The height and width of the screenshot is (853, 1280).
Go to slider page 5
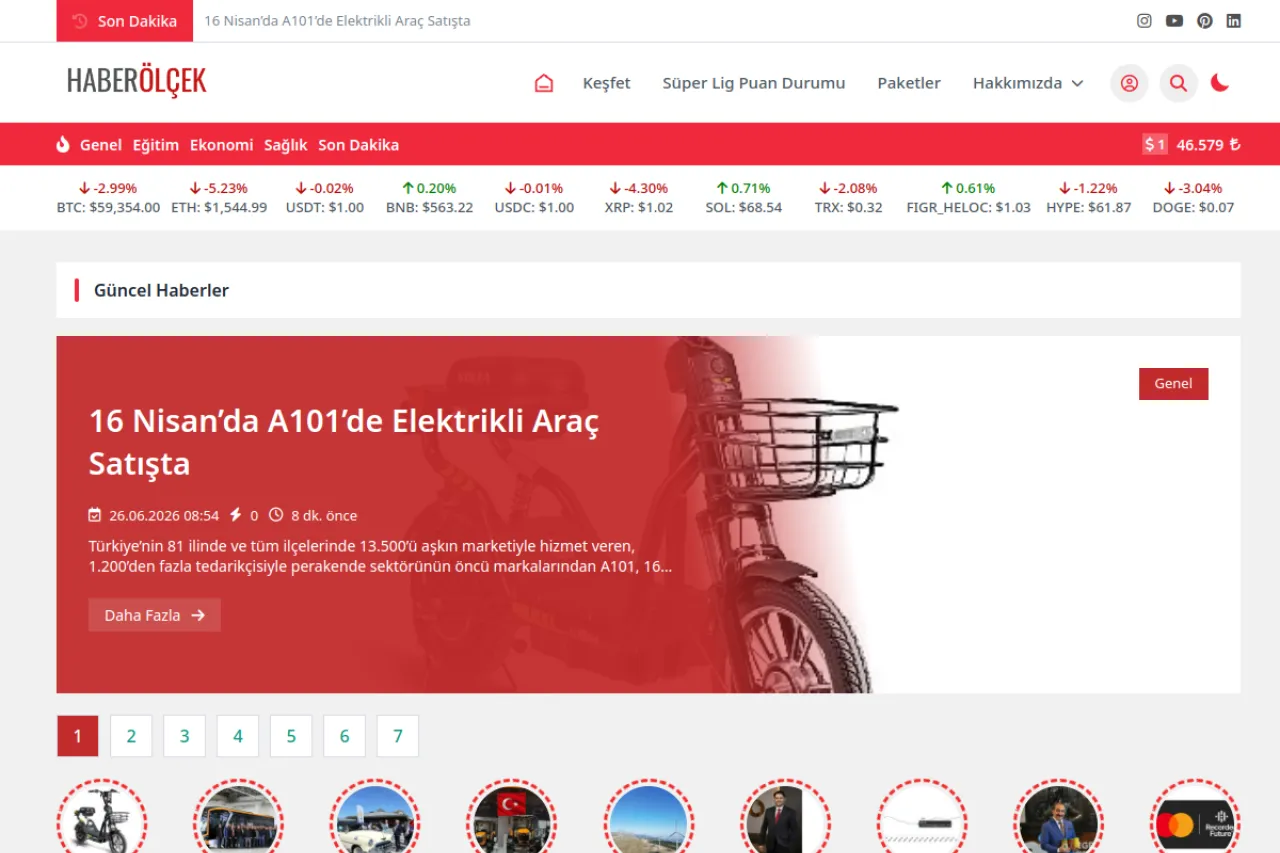click(x=291, y=736)
